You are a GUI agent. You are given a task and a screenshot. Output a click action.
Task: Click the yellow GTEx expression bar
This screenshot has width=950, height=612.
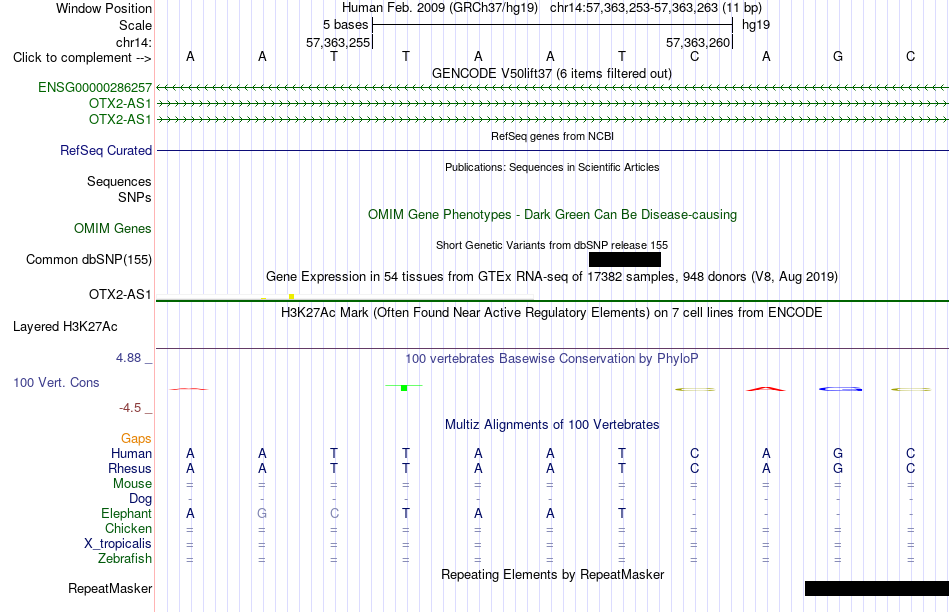[x=291, y=296]
